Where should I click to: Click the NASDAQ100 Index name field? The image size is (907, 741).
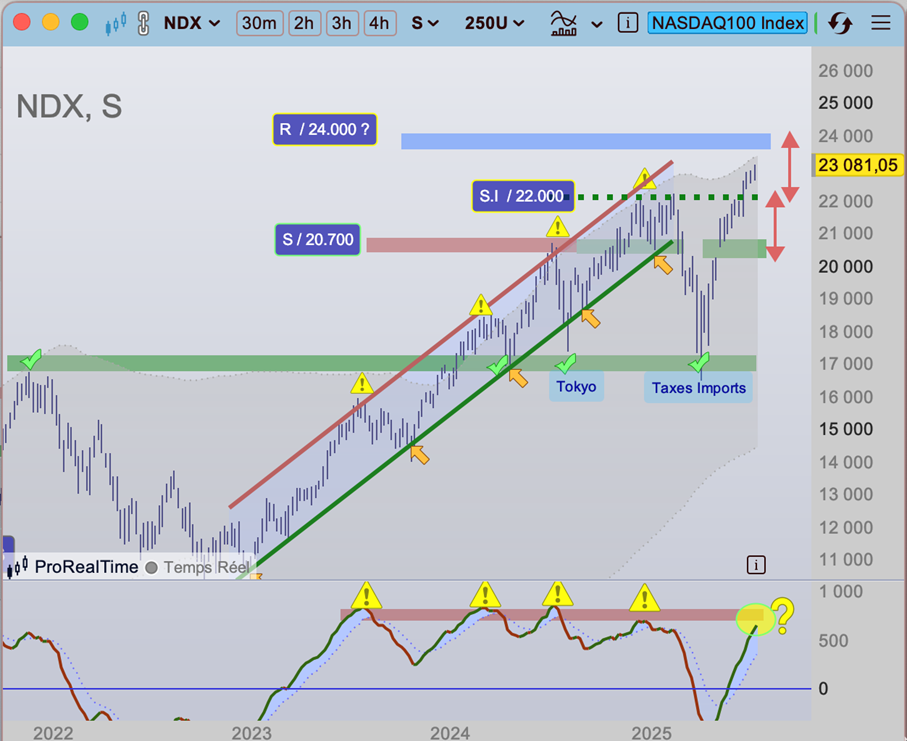coord(728,23)
